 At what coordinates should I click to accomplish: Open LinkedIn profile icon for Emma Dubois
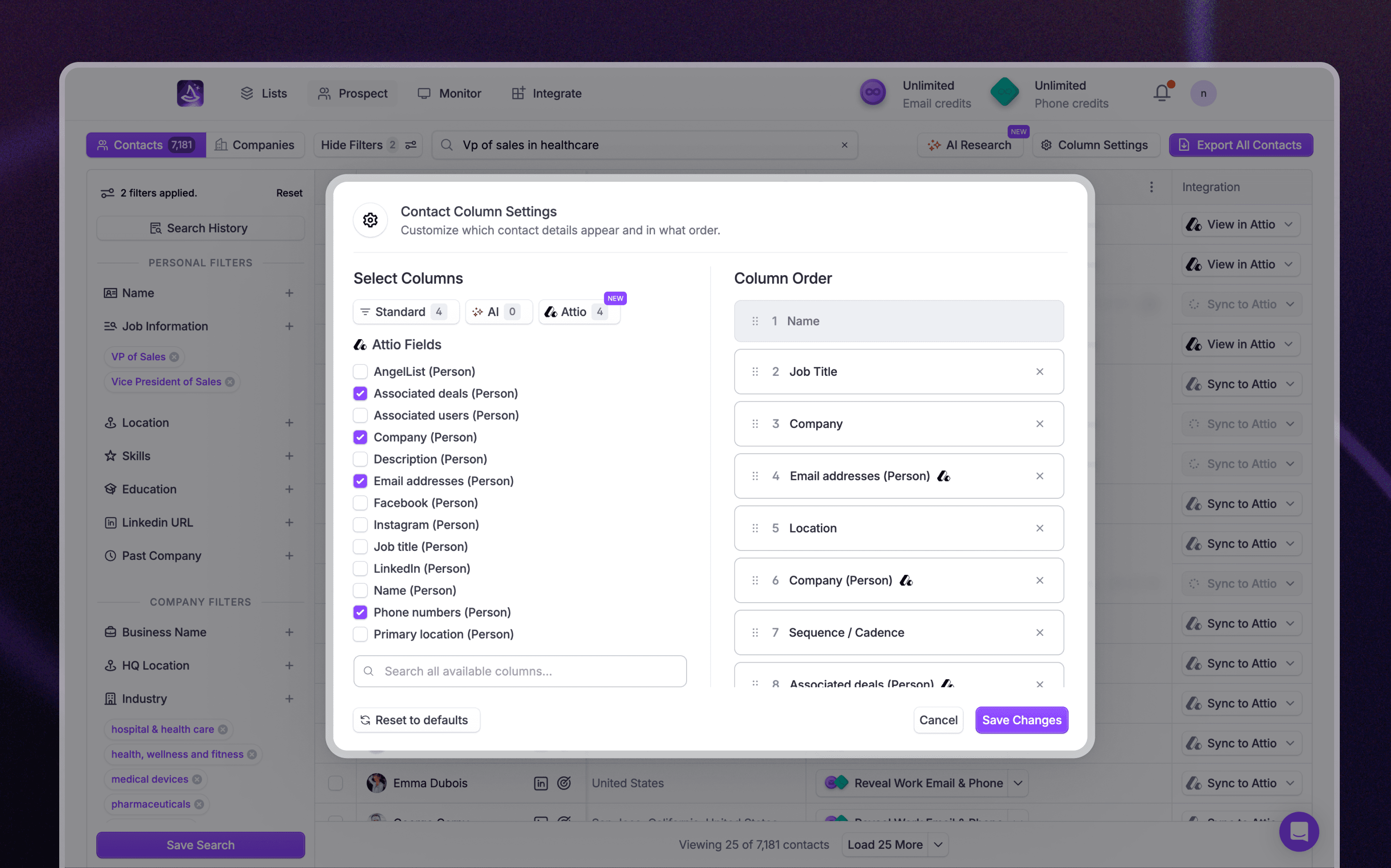pyautogui.click(x=541, y=783)
